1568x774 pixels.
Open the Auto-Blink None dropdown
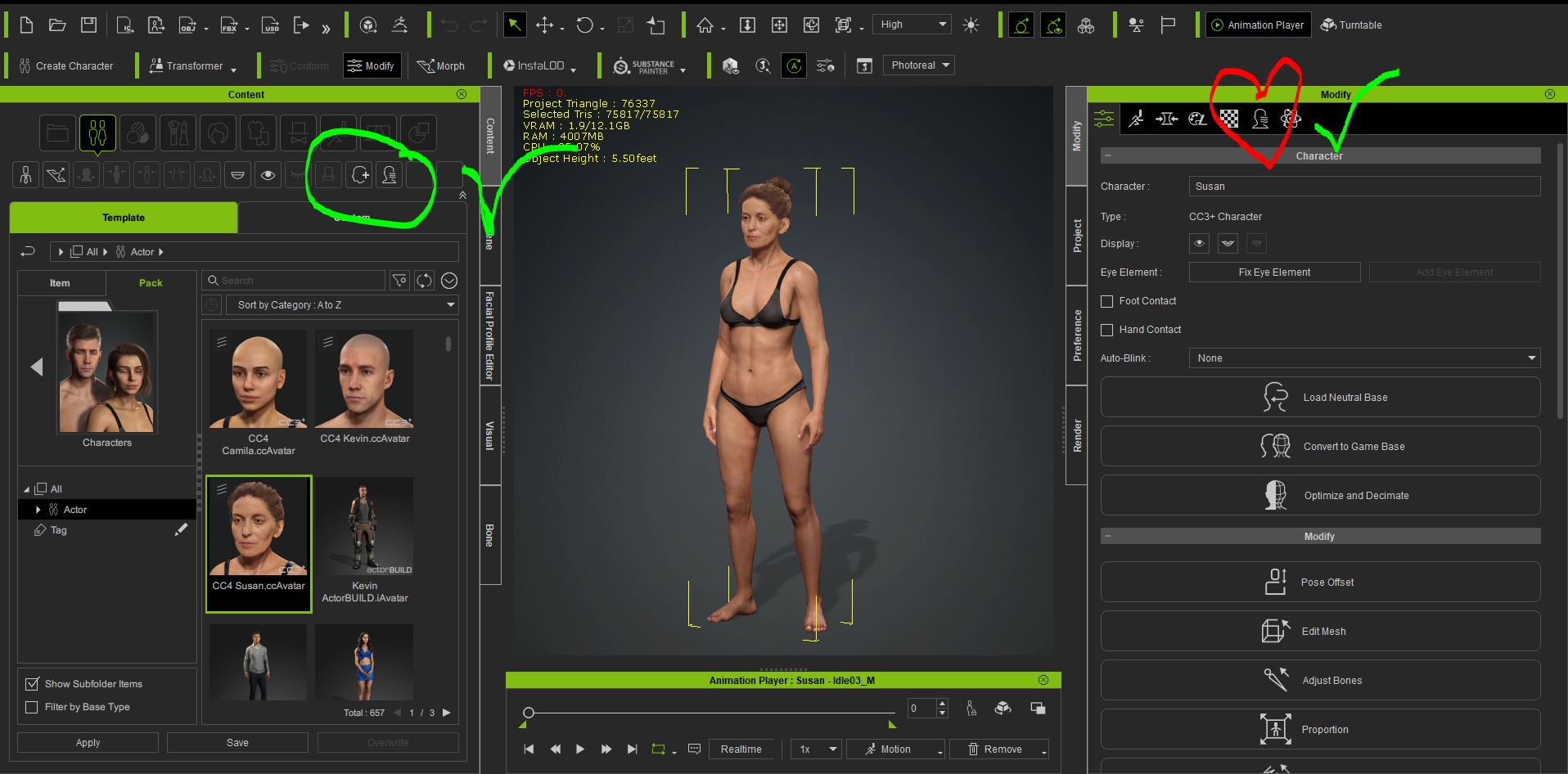pos(1364,358)
